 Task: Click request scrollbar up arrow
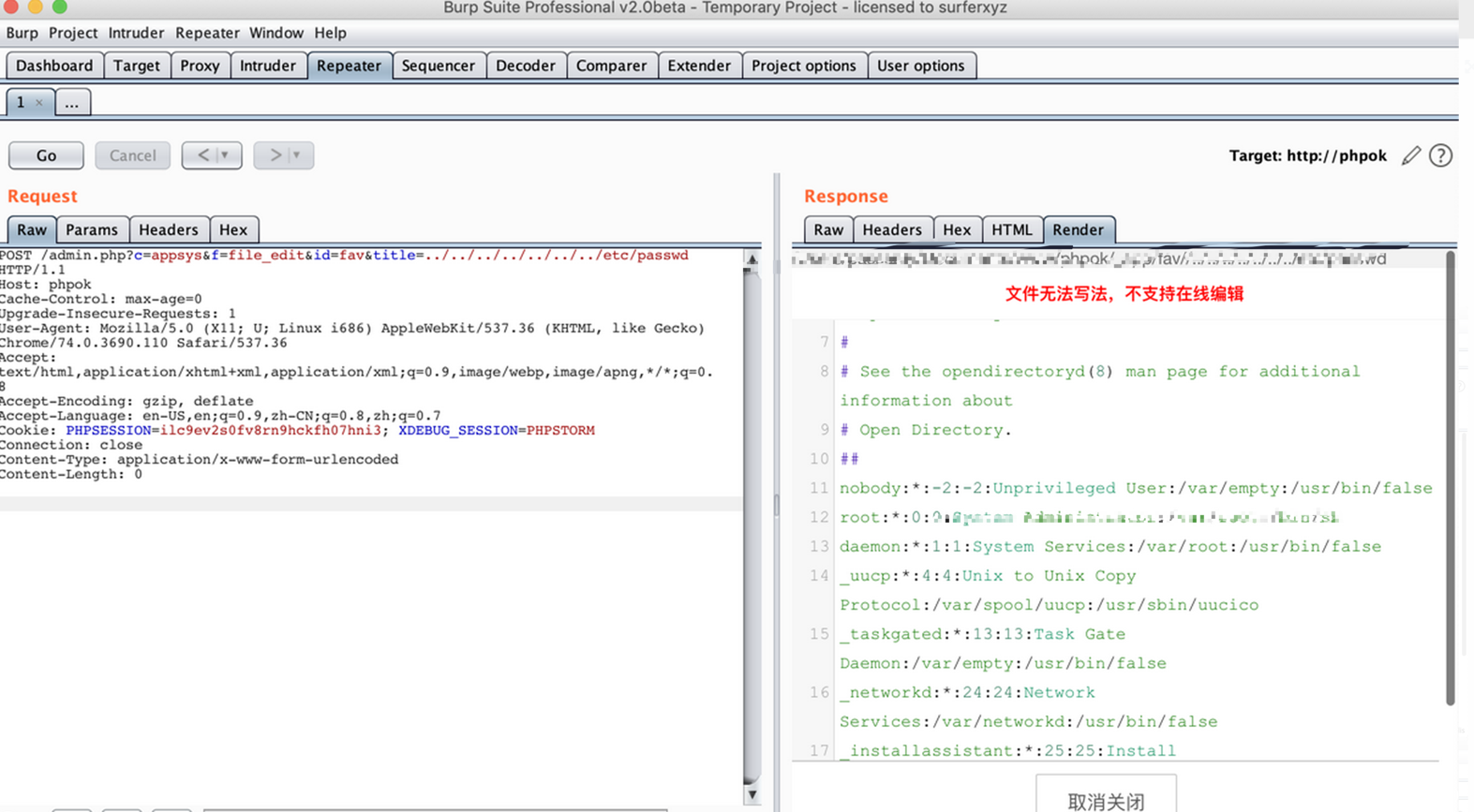click(x=752, y=258)
